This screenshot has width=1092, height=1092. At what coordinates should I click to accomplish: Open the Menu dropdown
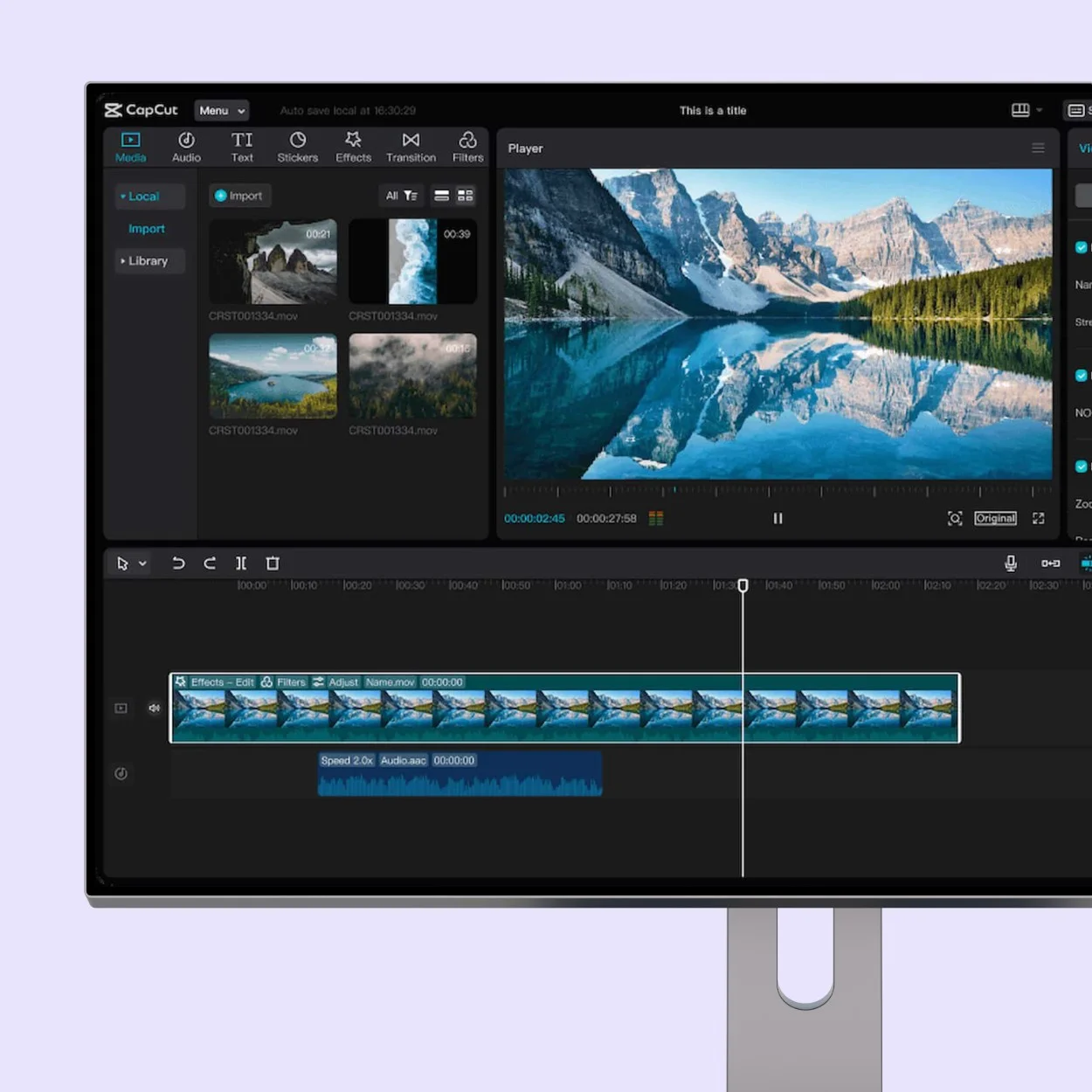click(221, 111)
